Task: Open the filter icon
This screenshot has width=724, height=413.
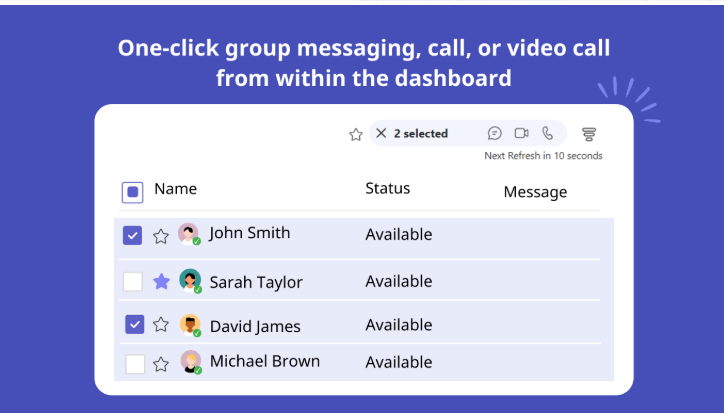Action: (x=589, y=134)
